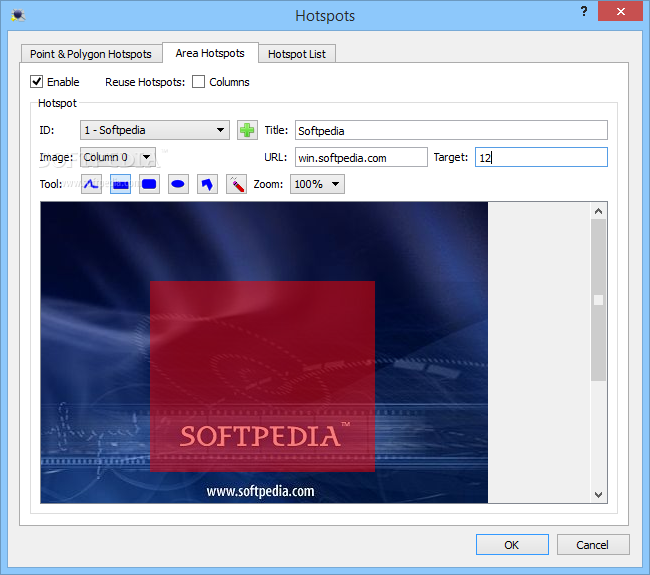Close the Hotspots dialog window
Viewport: 650px width, 575px height.
(620, 11)
